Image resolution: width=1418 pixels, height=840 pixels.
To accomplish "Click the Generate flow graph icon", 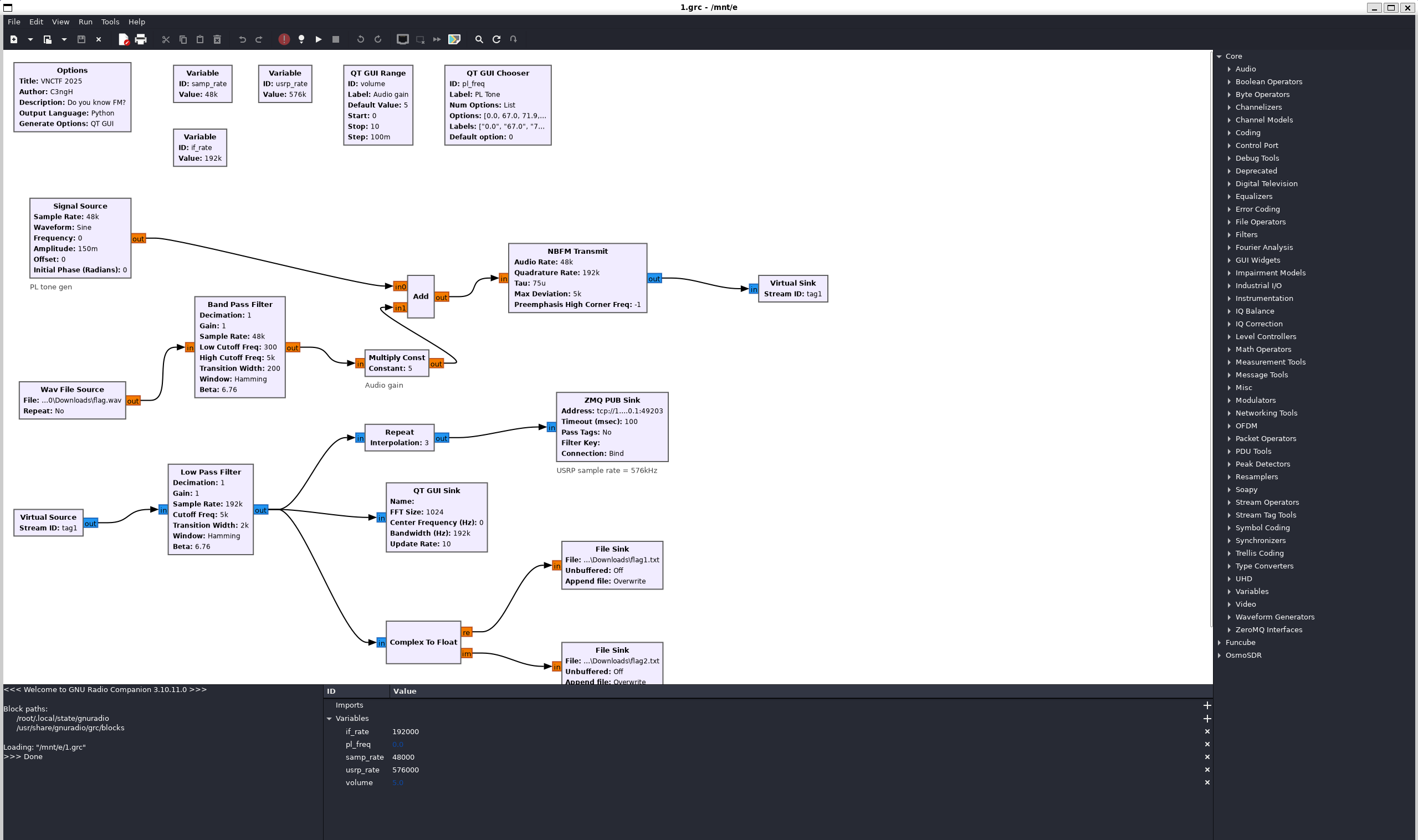I will (301, 39).
